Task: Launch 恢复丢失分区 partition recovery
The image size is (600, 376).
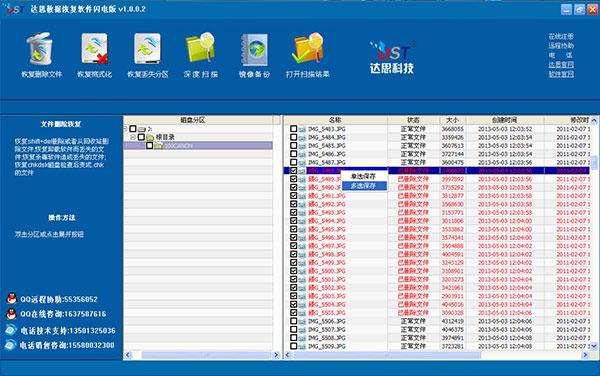Action: [x=148, y=49]
